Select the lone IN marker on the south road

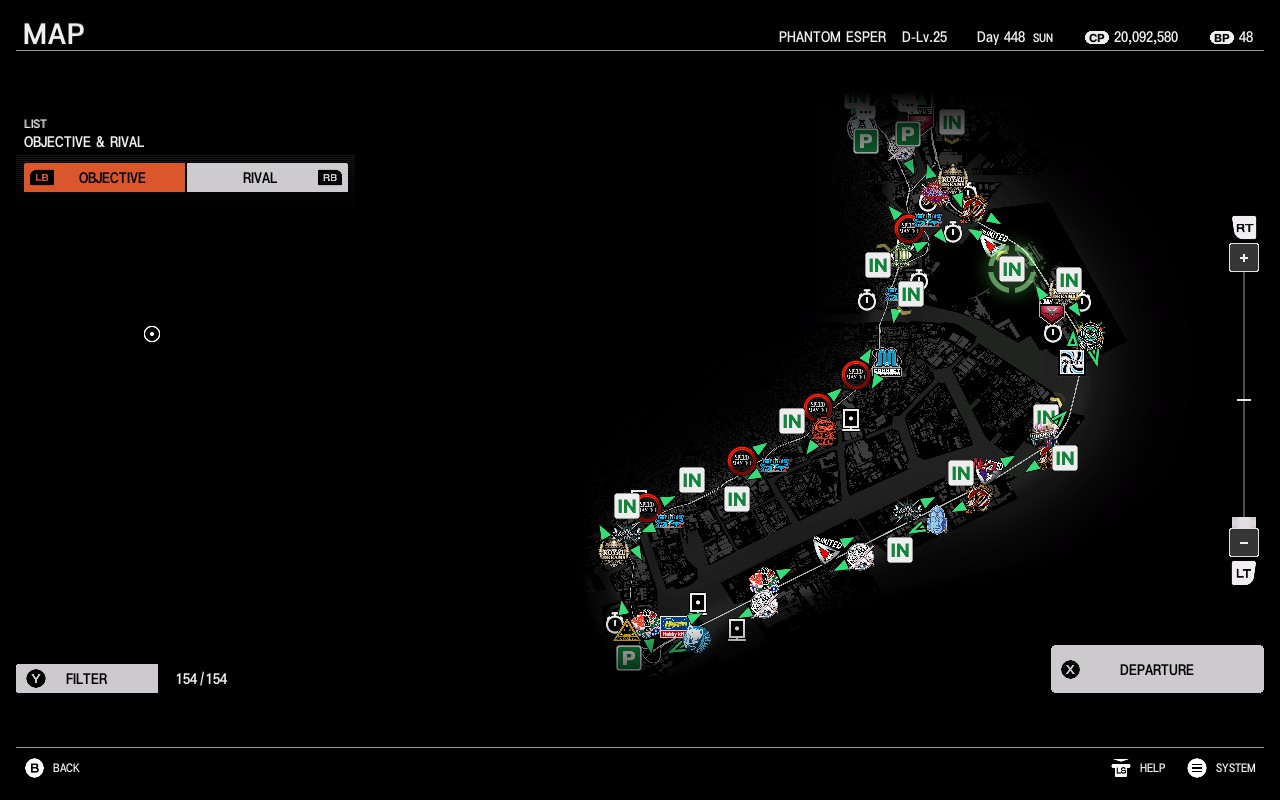coord(900,550)
